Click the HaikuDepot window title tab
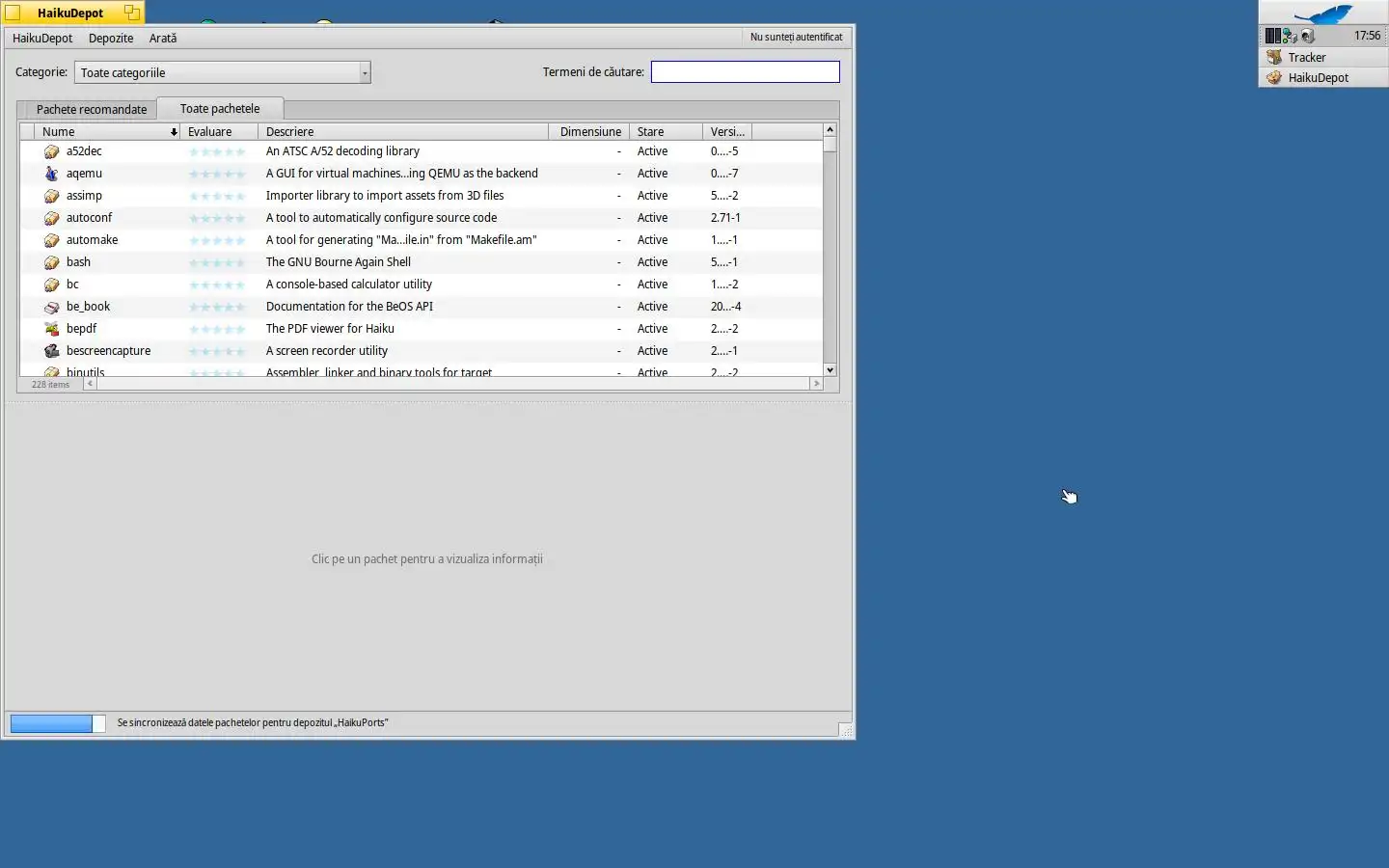The height and width of the screenshot is (868, 1389). tap(70, 13)
